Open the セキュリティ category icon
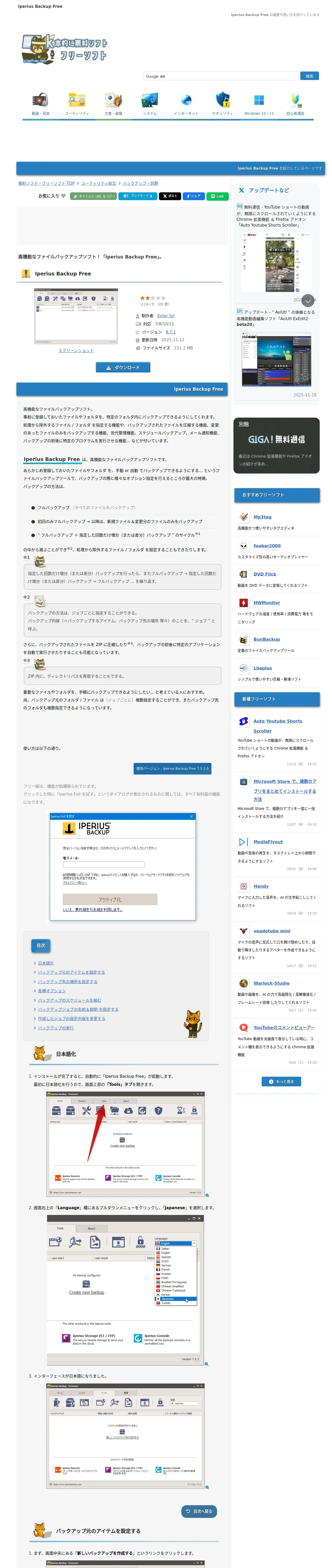The image size is (332, 1568). pyautogui.click(x=222, y=100)
